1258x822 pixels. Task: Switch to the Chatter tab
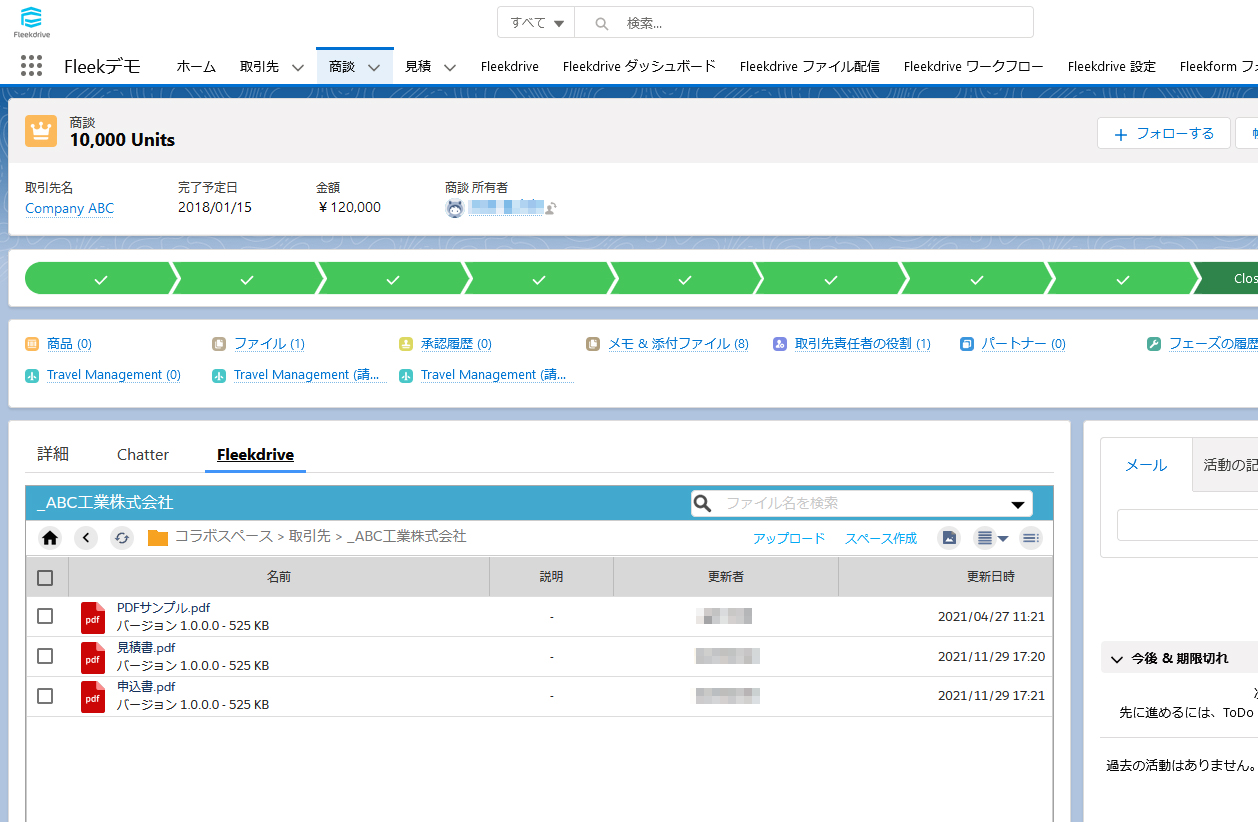click(143, 454)
